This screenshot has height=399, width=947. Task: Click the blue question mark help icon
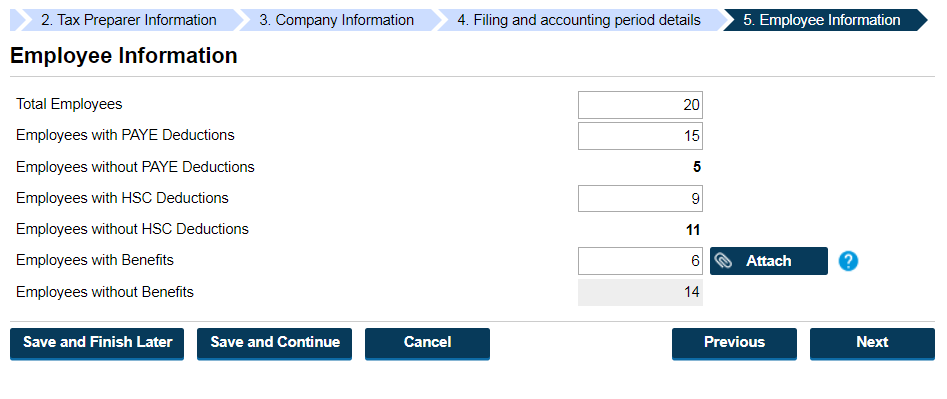point(848,261)
